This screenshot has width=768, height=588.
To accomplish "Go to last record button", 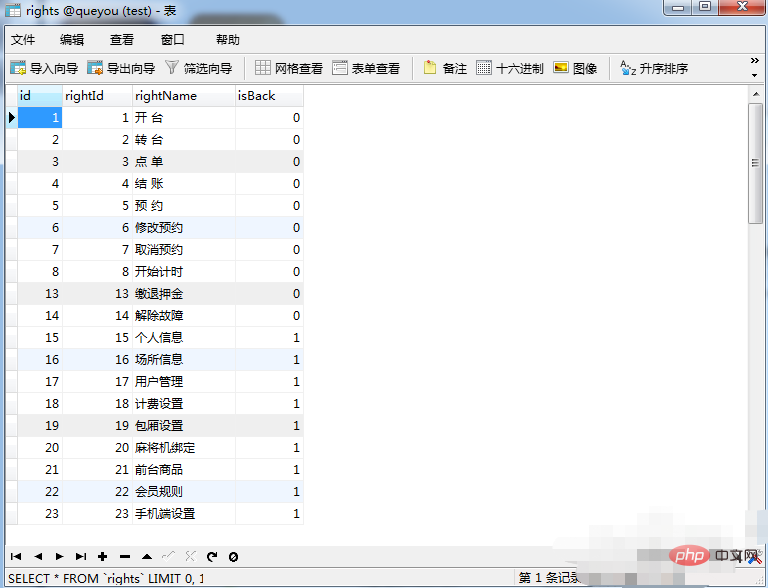I will pos(81,556).
